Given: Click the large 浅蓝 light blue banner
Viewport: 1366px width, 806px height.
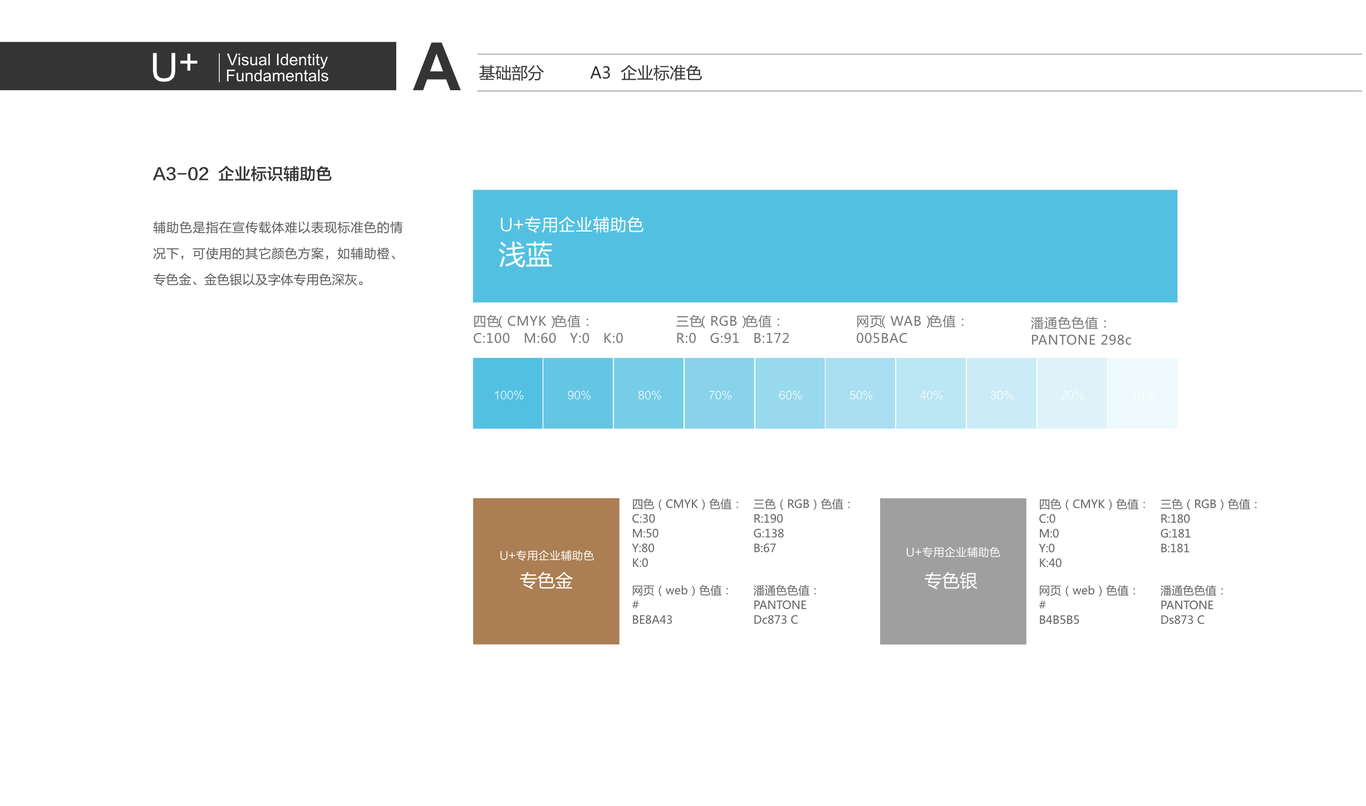Looking at the screenshot, I should coord(825,246).
